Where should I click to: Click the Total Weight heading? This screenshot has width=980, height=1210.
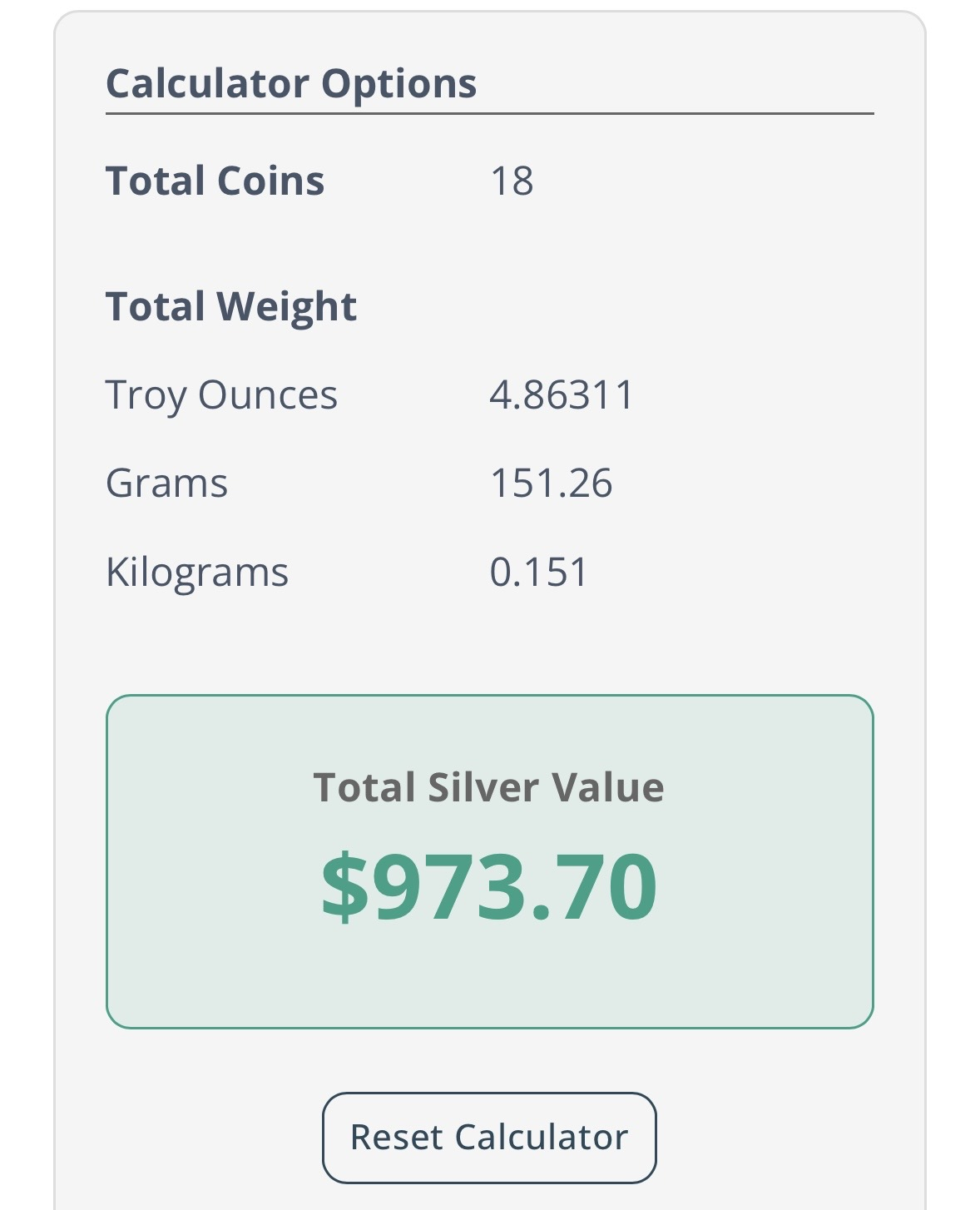231,306
